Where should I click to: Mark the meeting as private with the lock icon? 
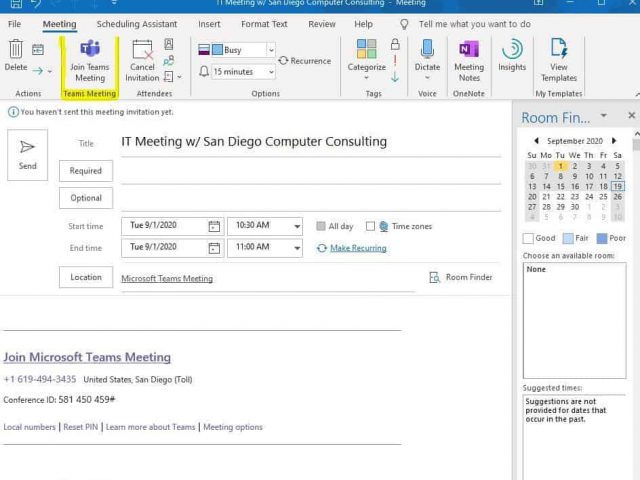pyautogui.click(x=395, y=44)
